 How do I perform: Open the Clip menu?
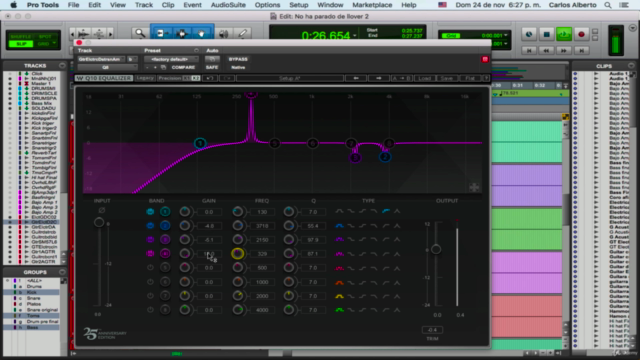coord(168,5)
